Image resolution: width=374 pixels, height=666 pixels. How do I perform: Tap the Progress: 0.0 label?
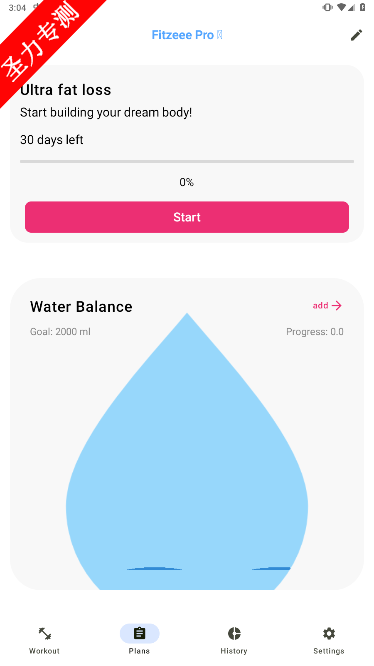[315, 332]
